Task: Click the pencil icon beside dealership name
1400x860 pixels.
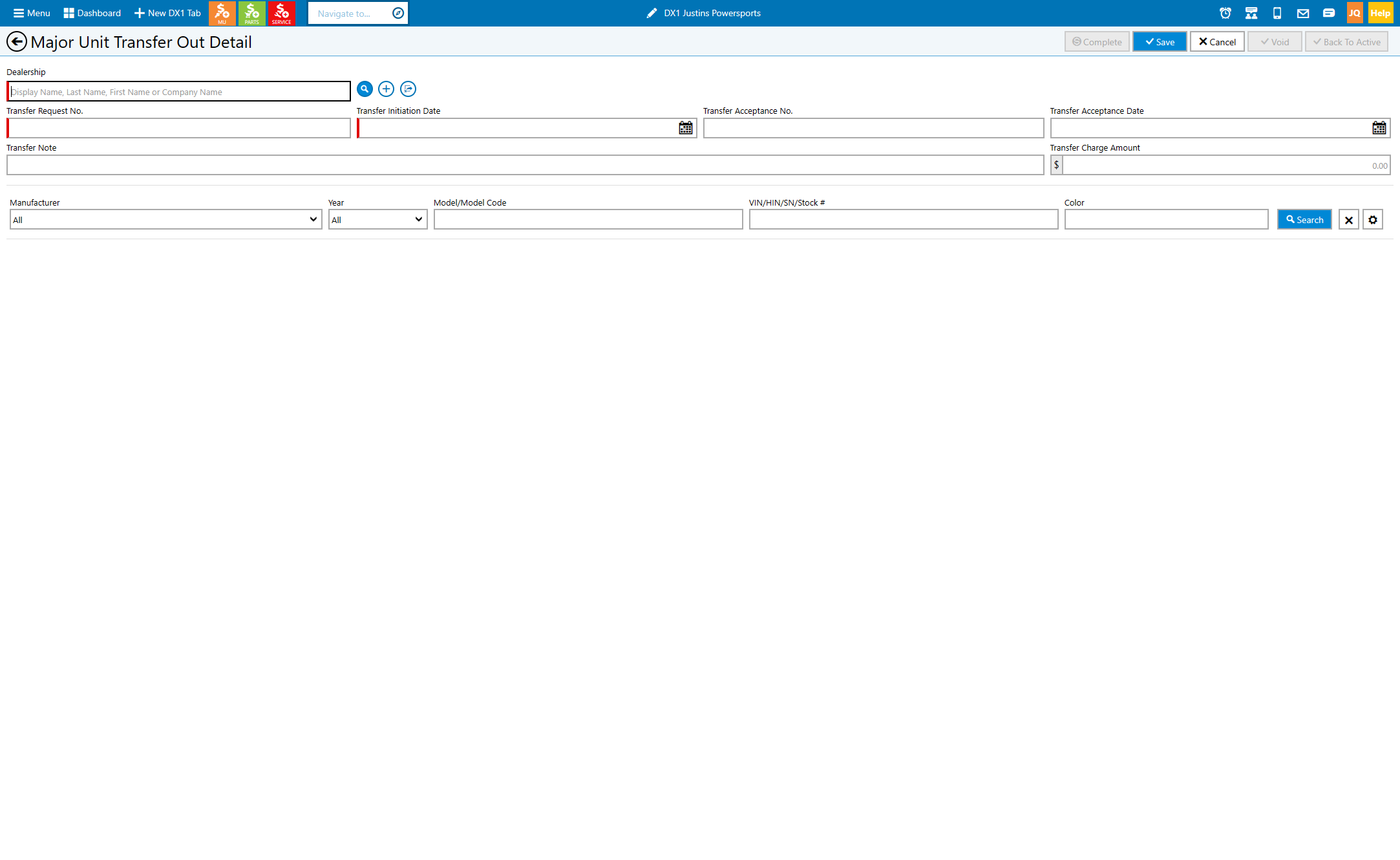Action: (652, 13)
